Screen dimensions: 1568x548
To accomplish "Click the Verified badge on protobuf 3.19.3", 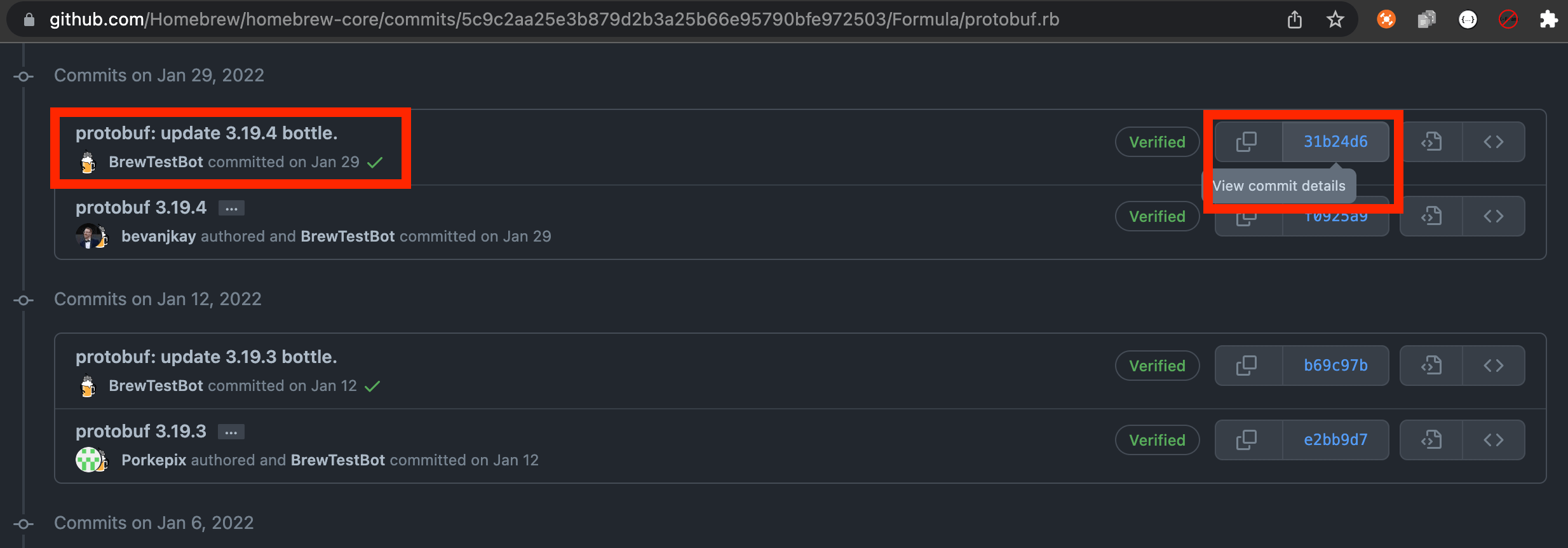I will (x=1157, y=439).
